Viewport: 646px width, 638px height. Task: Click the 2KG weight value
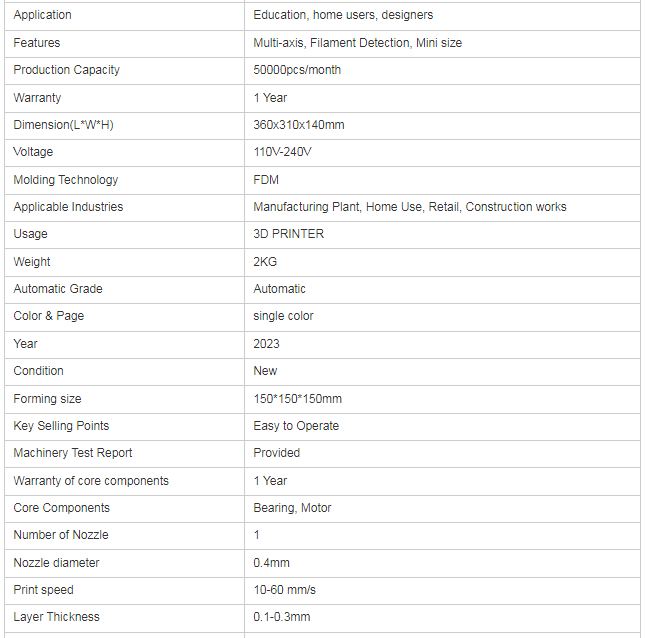coord(265,261)
